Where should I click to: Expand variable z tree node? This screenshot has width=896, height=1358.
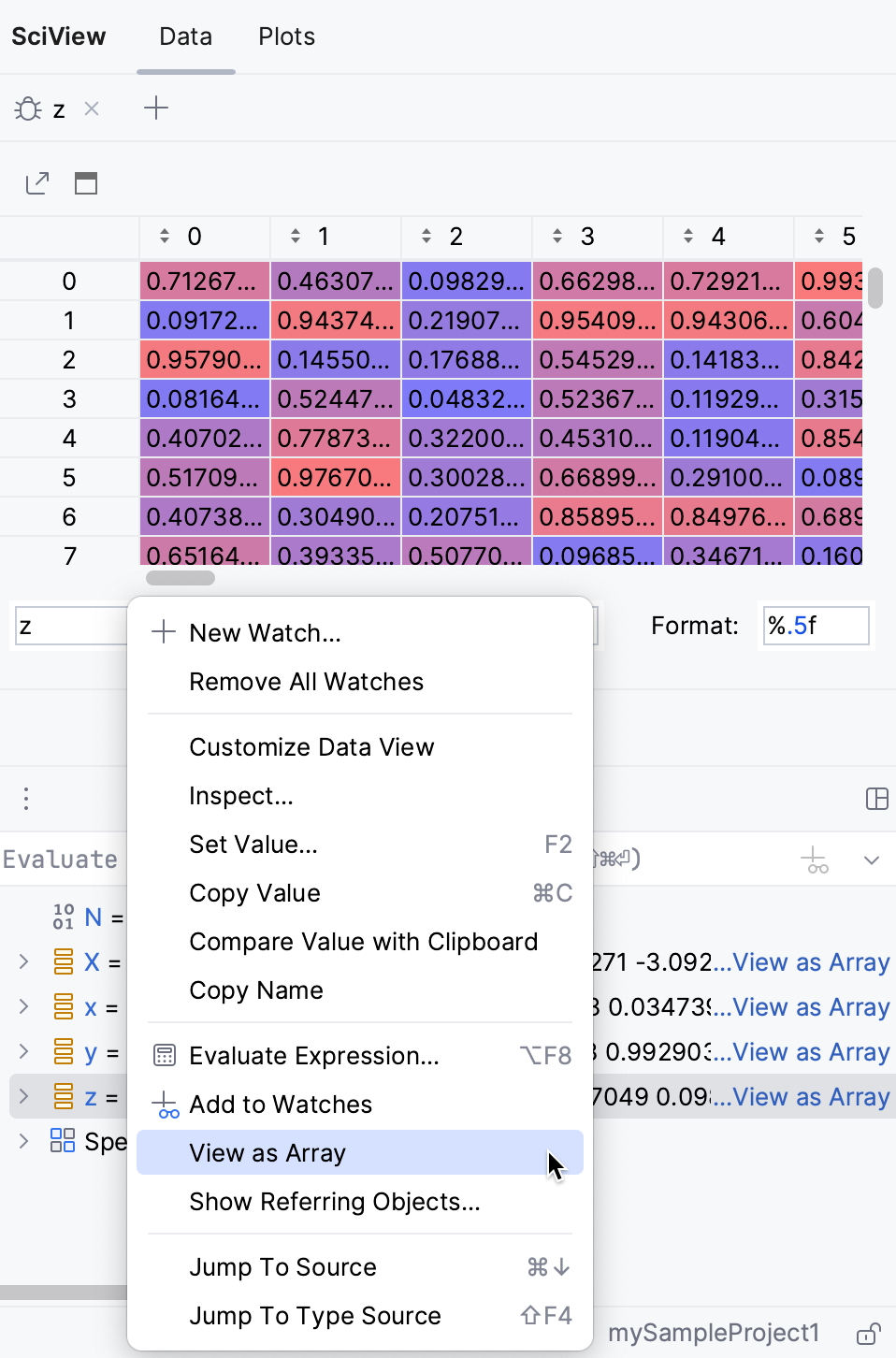tap(24, 1096)
